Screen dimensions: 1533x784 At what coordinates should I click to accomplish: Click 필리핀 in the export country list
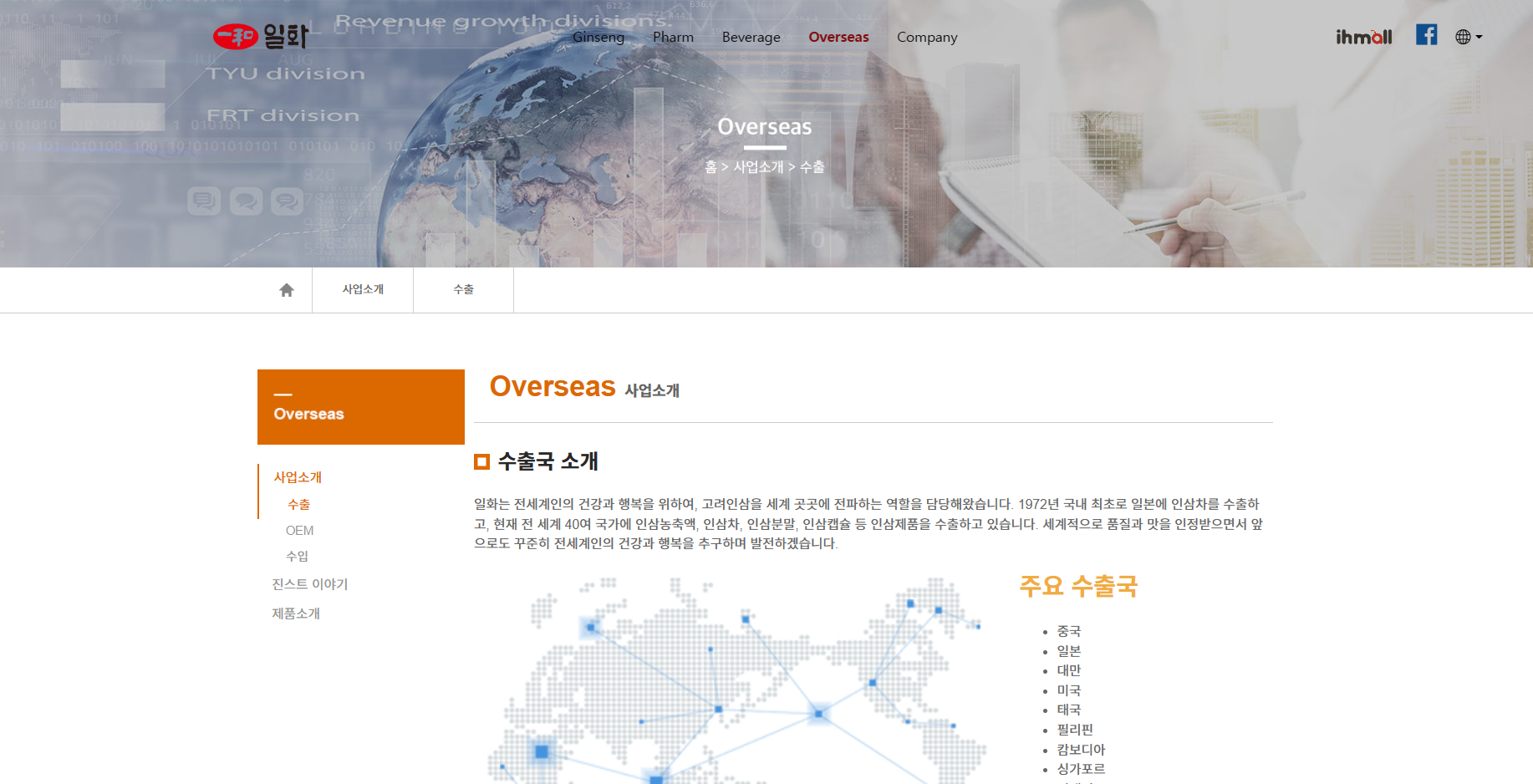[x=1074, y=730]
